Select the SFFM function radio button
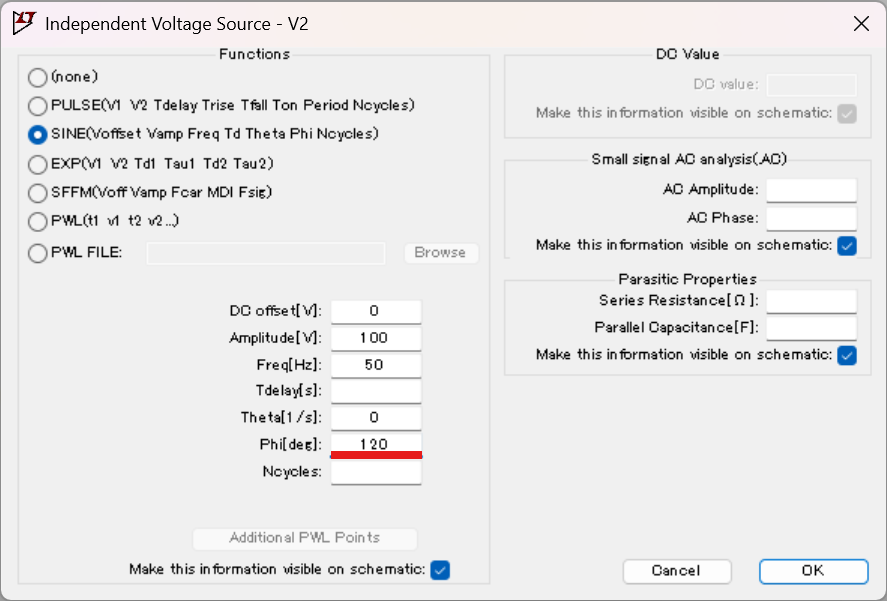 (37, 193)
